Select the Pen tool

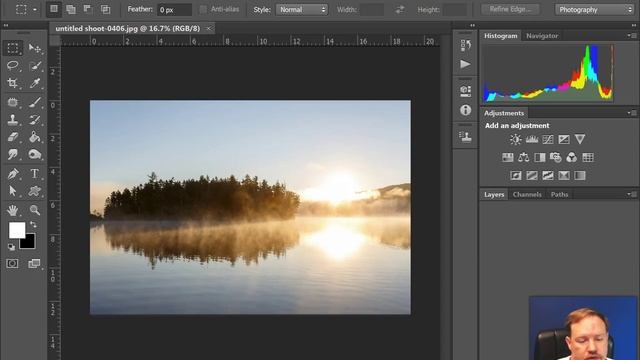pyautogui.click(x=13, y=174)
